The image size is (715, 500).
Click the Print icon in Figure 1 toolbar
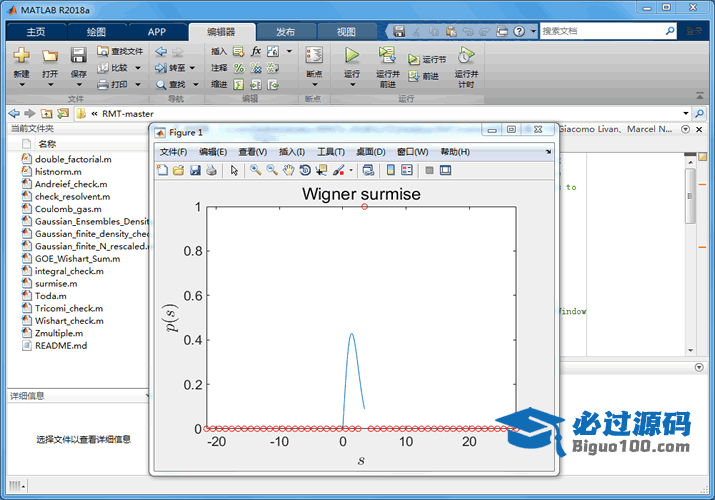211,170
